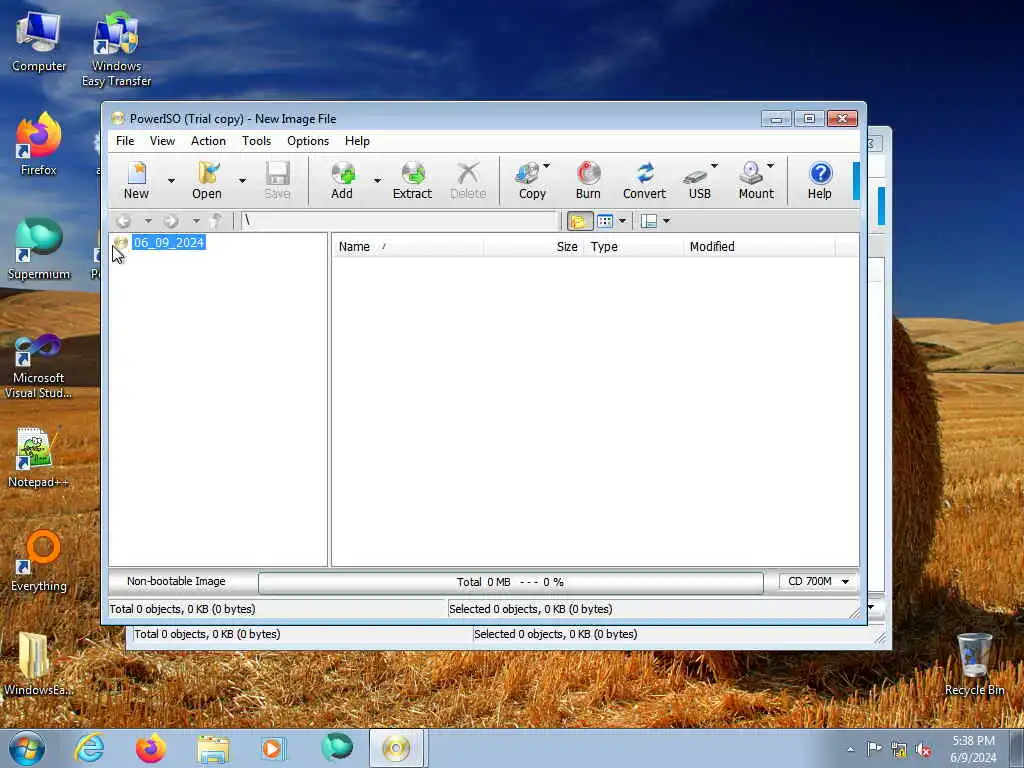Image resolution: width=1024 pixels, height=768 pixels.
Task: Click the pane layout icon
Action: click(648, 221)
